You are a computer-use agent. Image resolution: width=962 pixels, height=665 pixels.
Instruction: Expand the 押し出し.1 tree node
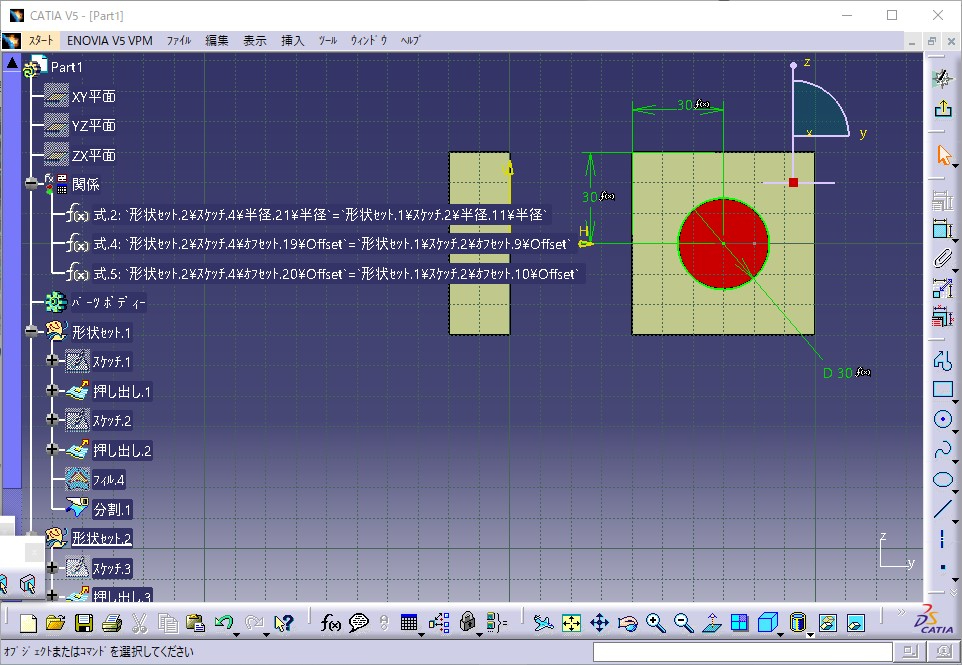coord(53,391)
